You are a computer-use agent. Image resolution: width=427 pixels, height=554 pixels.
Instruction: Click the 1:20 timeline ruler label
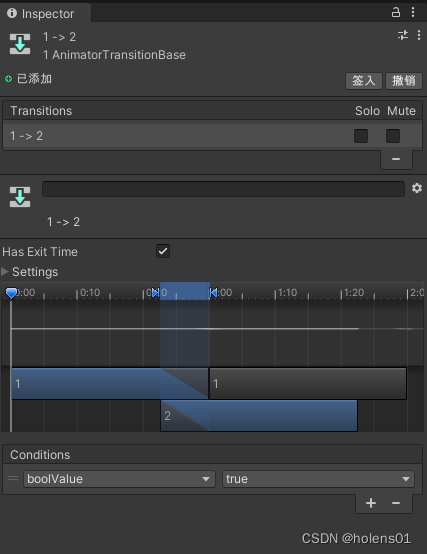[354, 293]
